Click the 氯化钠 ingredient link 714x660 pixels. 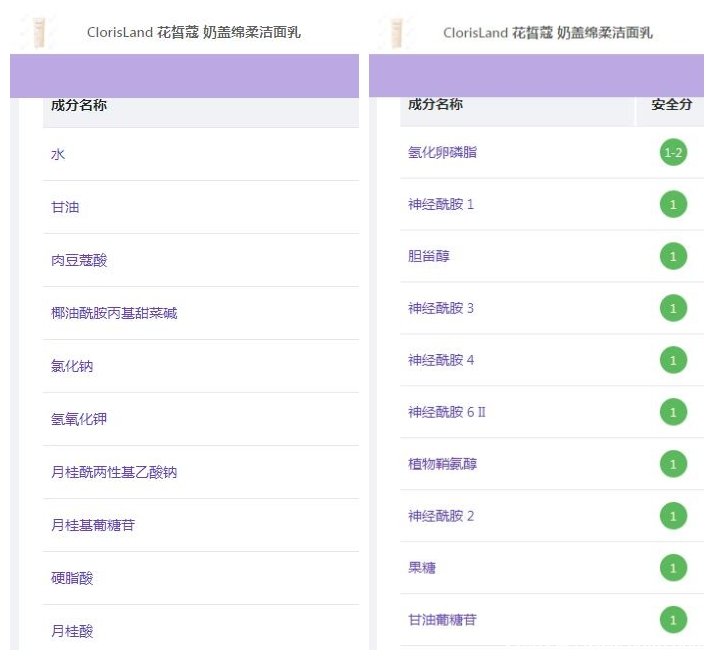click(72, 367)
